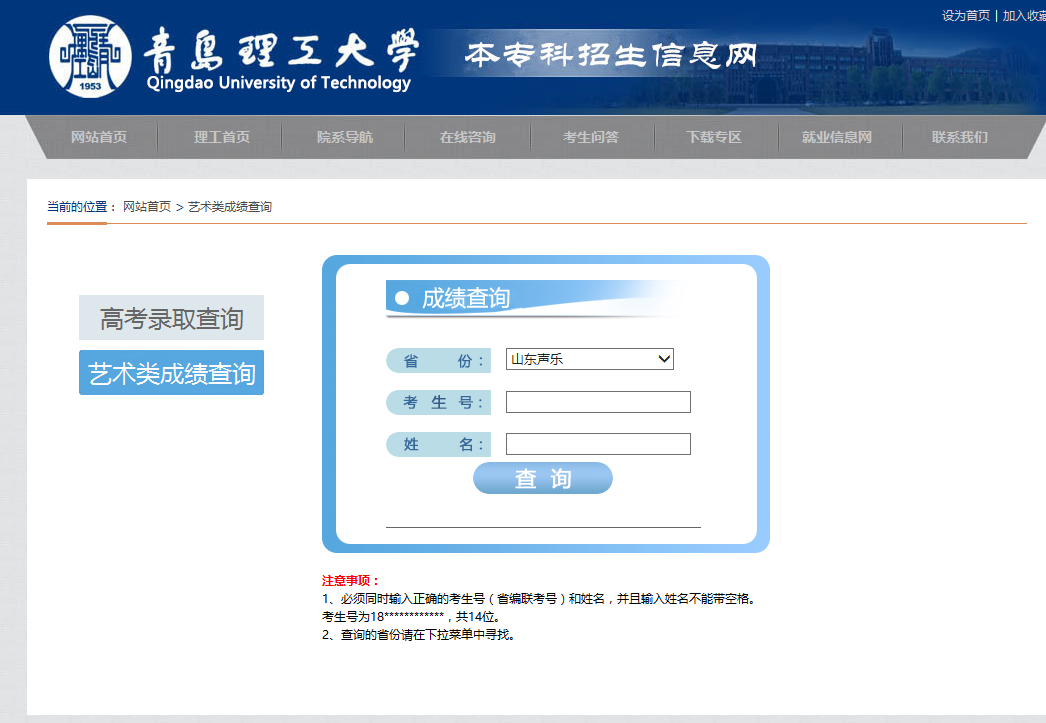
Task: Open 就业信息网 from the navigation bar
Action: (837, 137)
